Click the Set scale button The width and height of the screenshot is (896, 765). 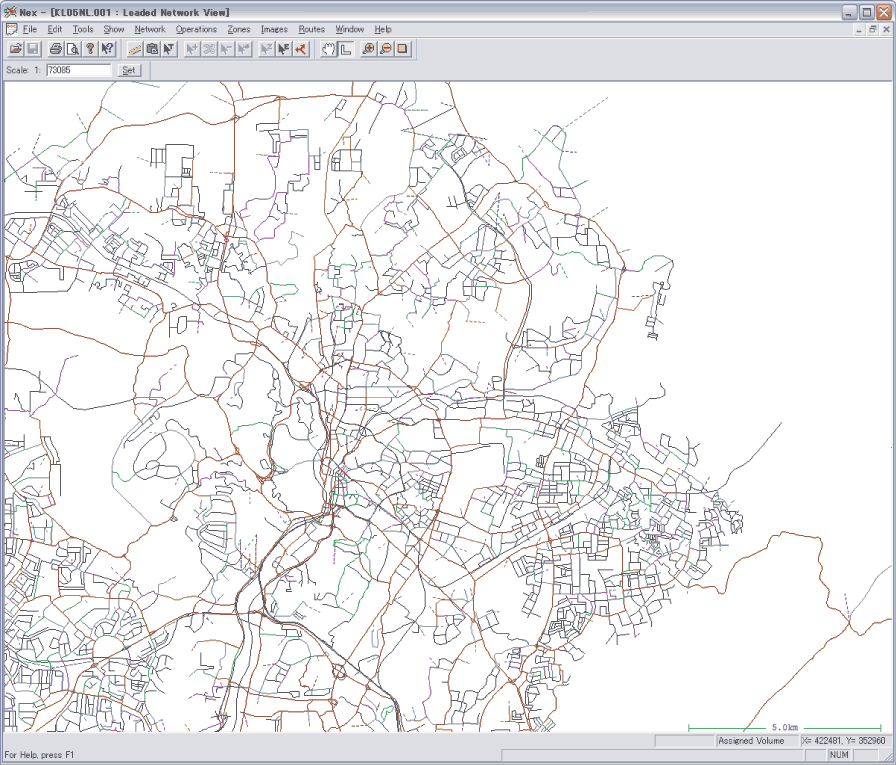129,70
